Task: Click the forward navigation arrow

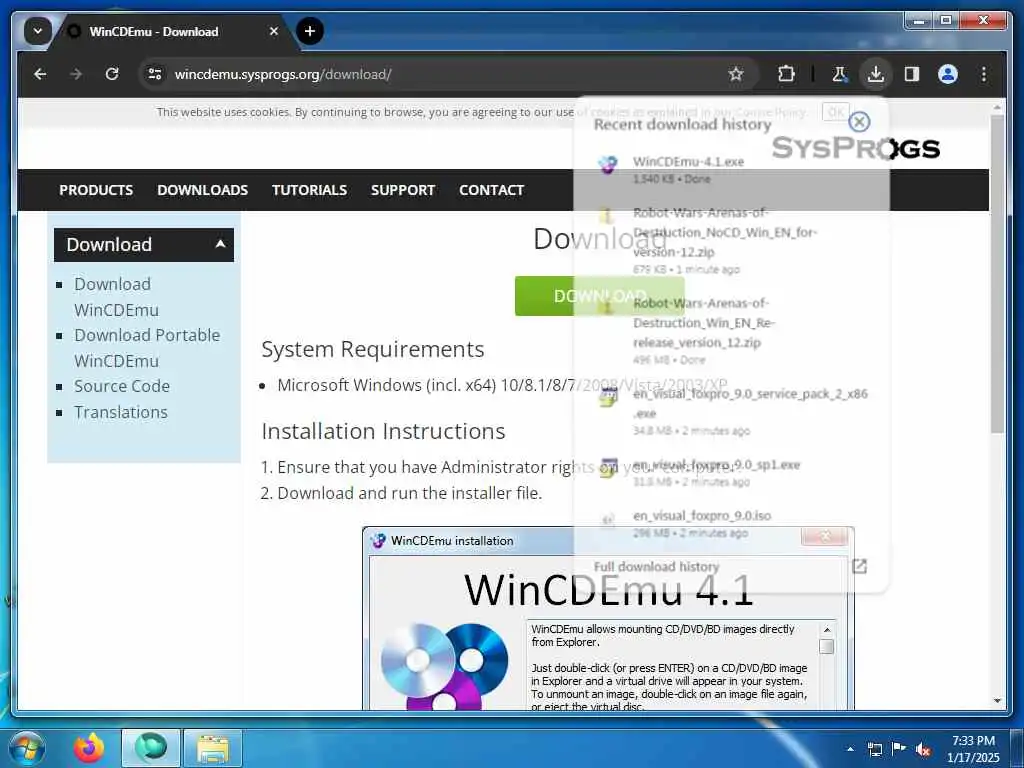Action: pyautogui.click(x=76, y=74)
